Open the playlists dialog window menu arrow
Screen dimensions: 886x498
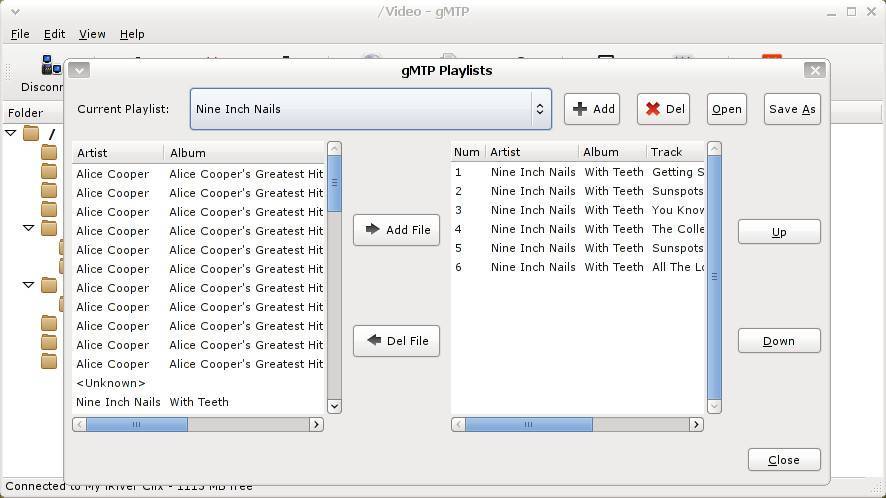[79, 71]
